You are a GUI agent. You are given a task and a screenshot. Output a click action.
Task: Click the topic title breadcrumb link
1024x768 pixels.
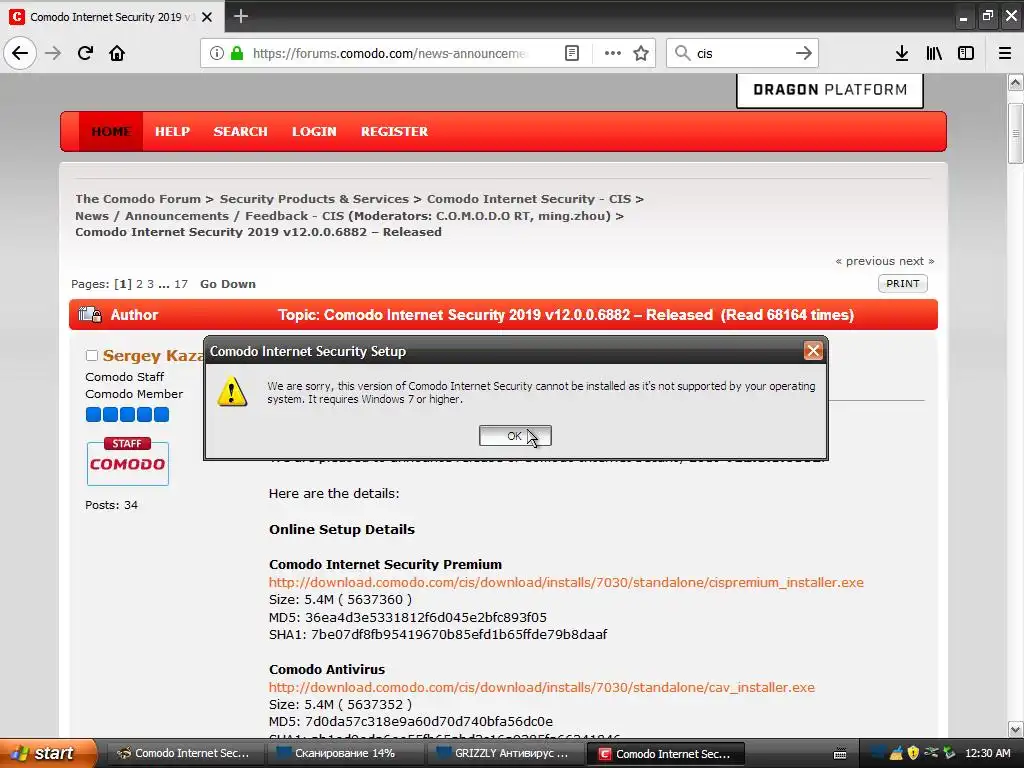click(x=258, y=232)
